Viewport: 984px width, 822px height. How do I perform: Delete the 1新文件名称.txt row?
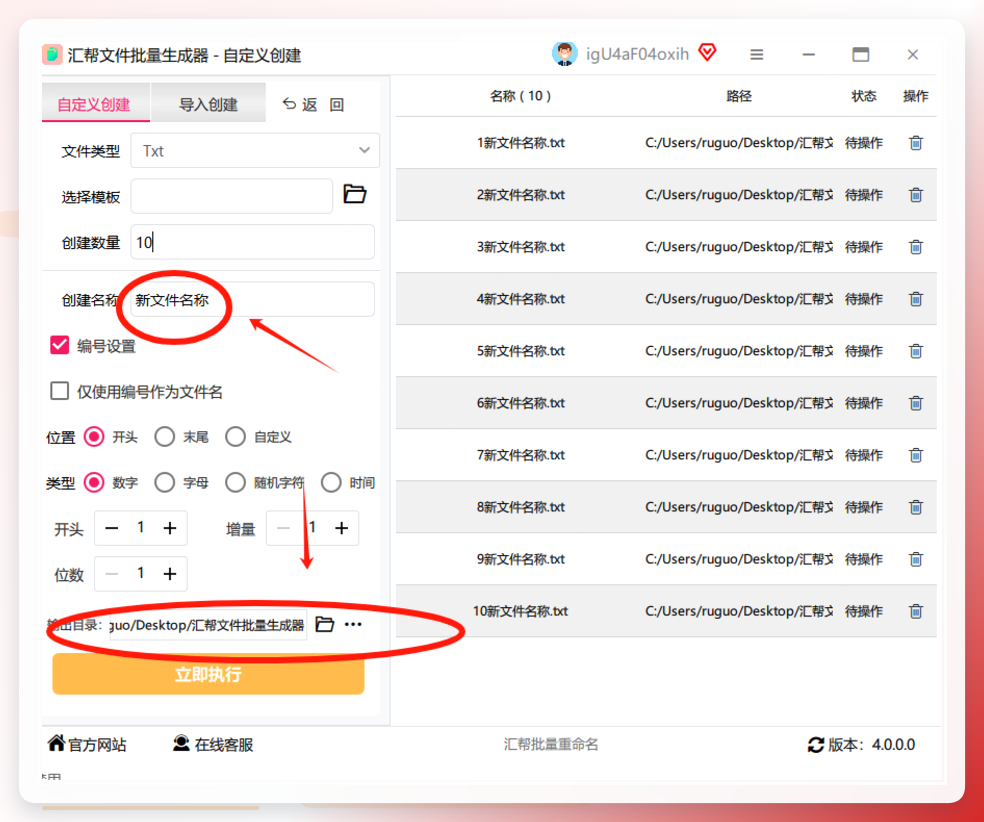[x=916, y=143]
